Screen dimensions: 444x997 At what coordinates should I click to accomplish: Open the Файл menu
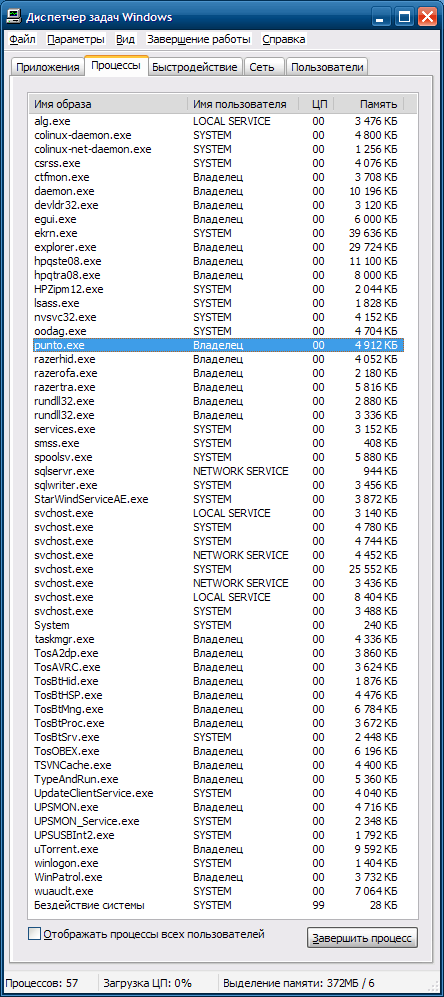(22, 39)
